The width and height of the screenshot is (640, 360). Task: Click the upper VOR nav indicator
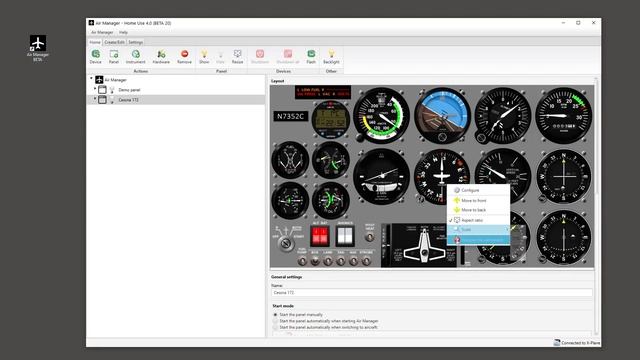point(564,176)
